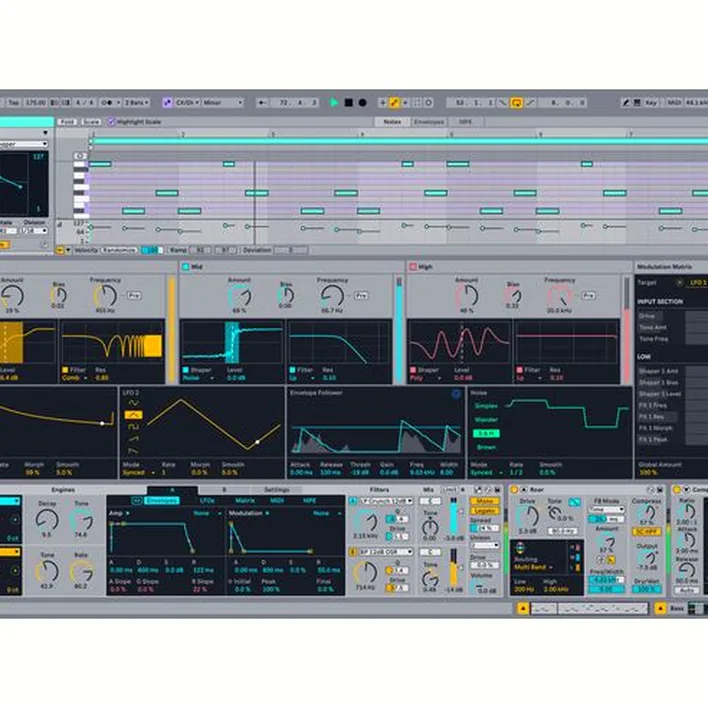The image size is (708, 708).
Task: Click the capture MIDI icon in transport
Action: (x=417, y=103)
